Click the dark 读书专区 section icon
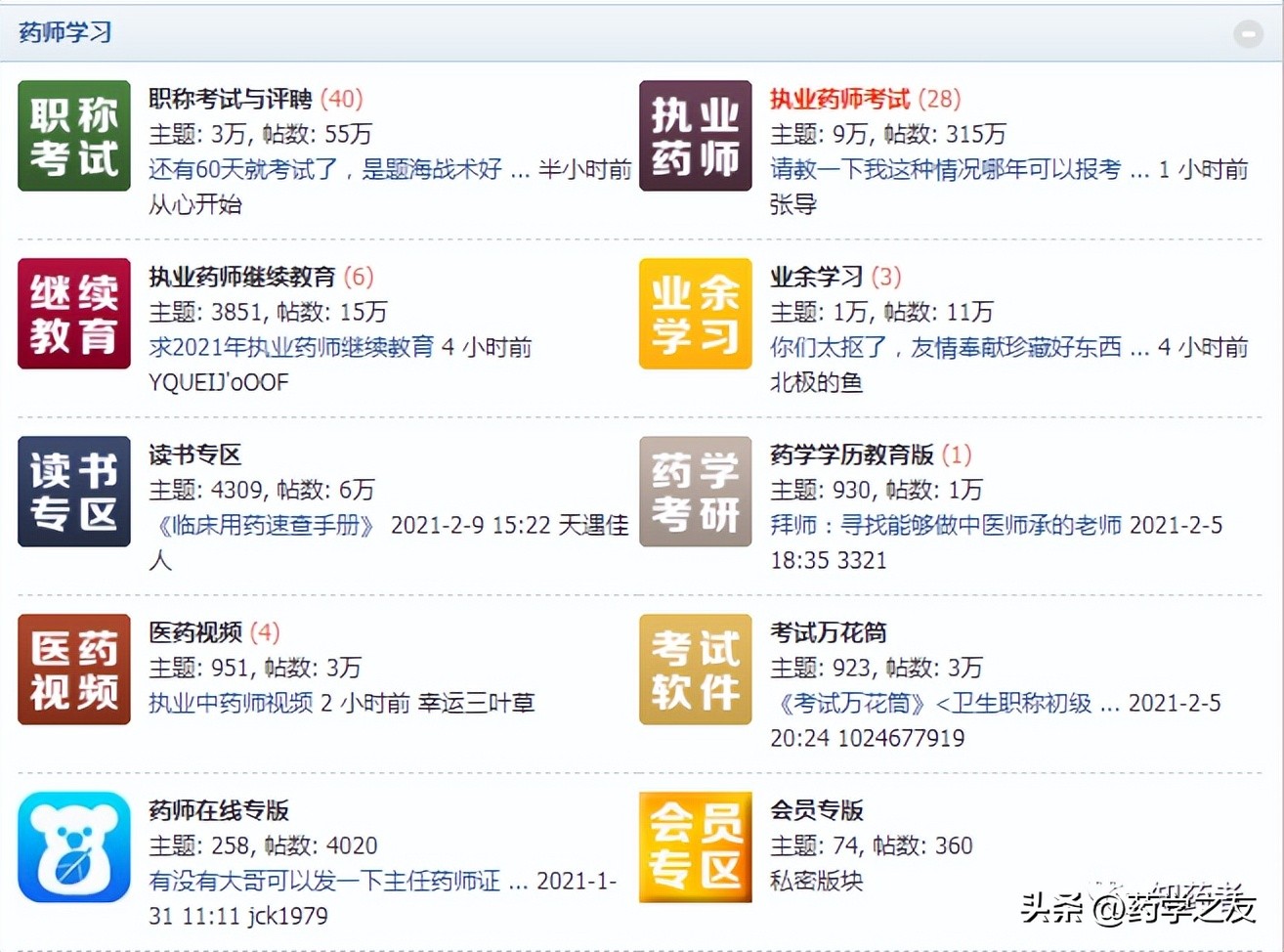1284x952 pixels. tap(73, 491)
